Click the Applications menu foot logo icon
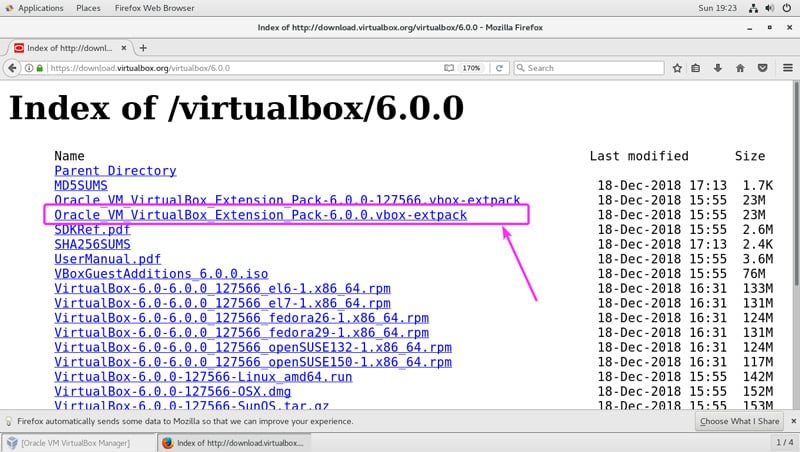This screenshot has height=452, width=800. point(9,8)
